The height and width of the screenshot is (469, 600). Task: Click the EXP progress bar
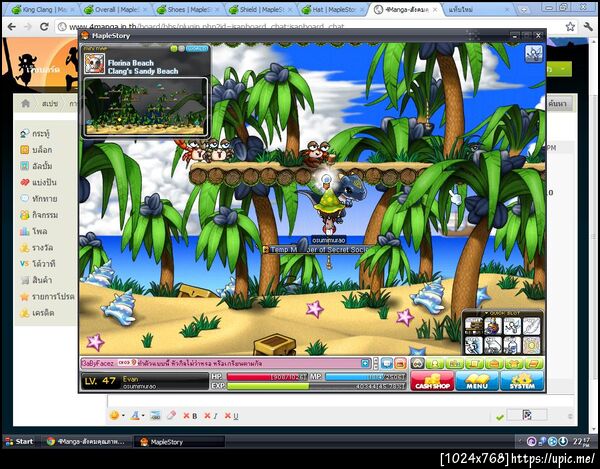tap(316, 386)
